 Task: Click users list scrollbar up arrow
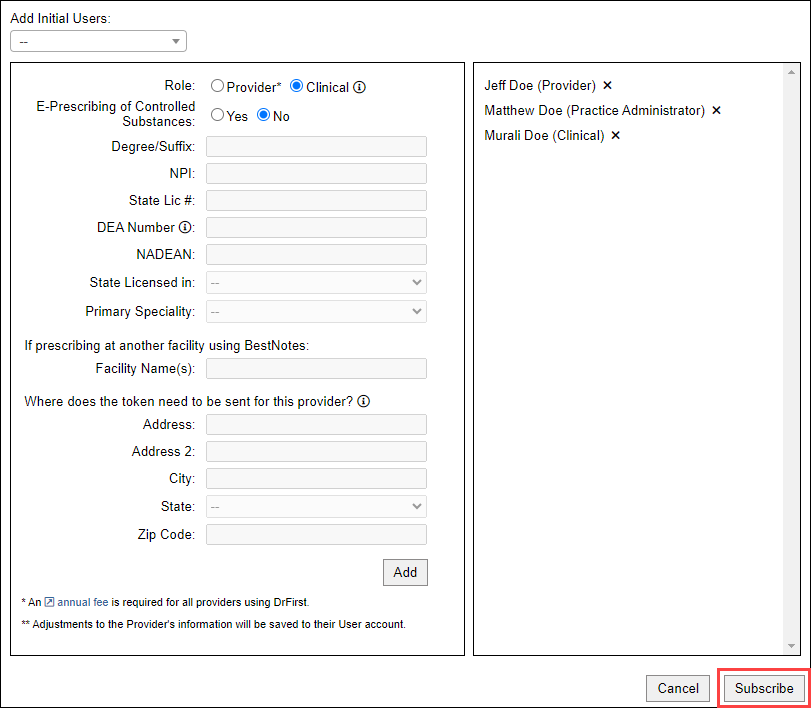point(791,72)
